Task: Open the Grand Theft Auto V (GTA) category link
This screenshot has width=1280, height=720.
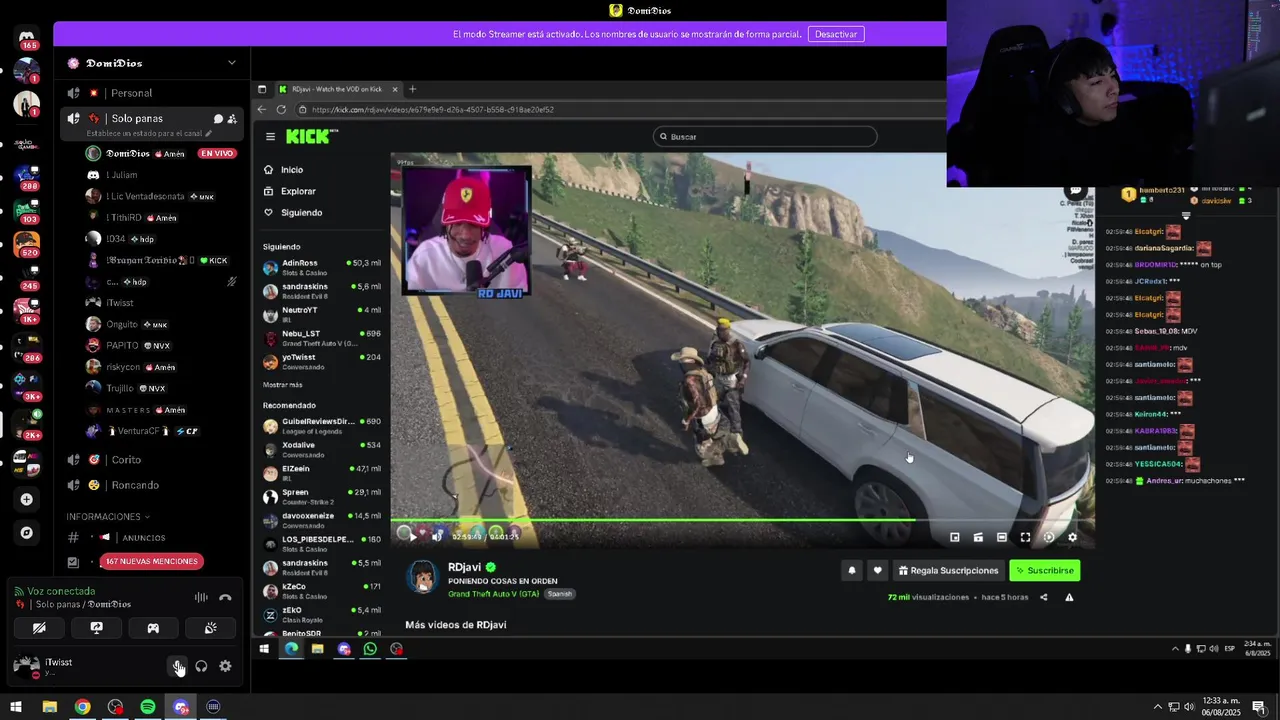Action: pyautogui.click(x=493, y=594)
